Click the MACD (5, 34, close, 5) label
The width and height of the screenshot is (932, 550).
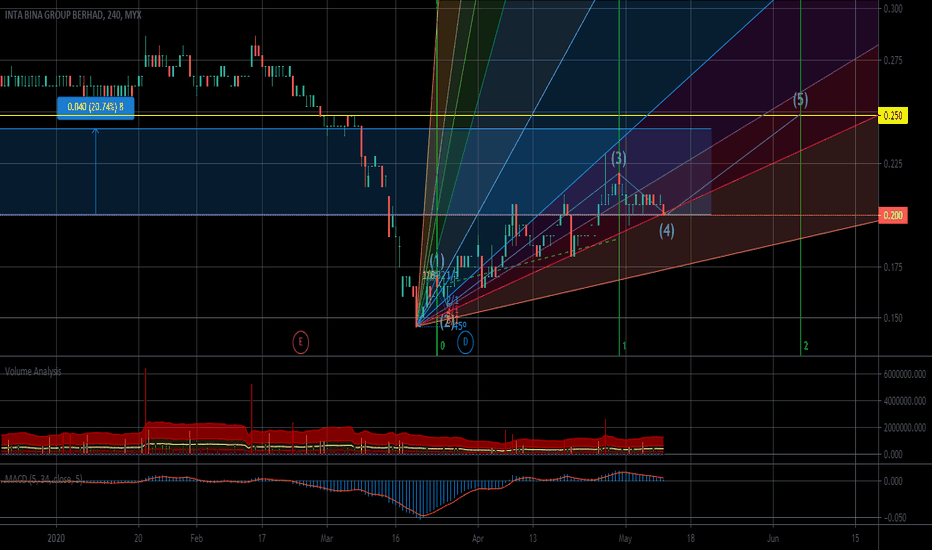pos(43,479)
